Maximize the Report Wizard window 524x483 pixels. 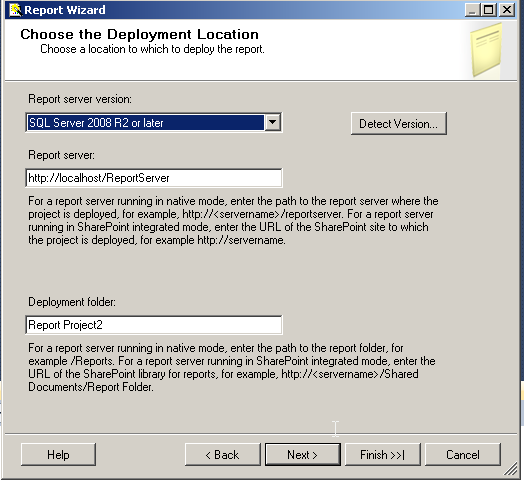pos(489,10)
